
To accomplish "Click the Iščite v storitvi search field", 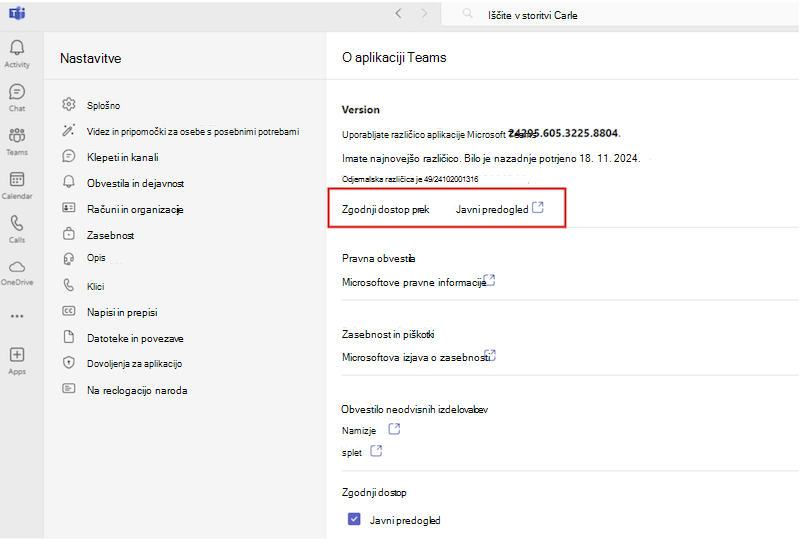I will 620,15.
